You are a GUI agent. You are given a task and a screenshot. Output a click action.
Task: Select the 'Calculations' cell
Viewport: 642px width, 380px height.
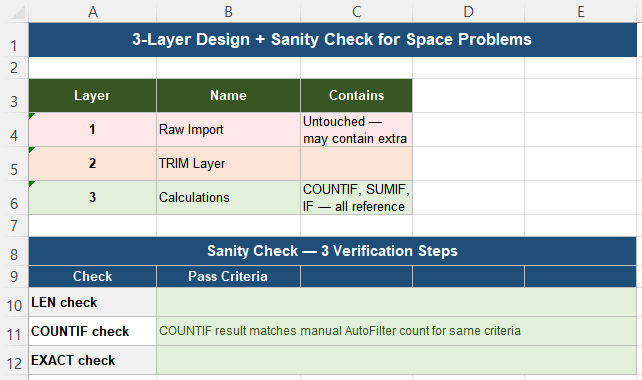[x=228, y=198]
